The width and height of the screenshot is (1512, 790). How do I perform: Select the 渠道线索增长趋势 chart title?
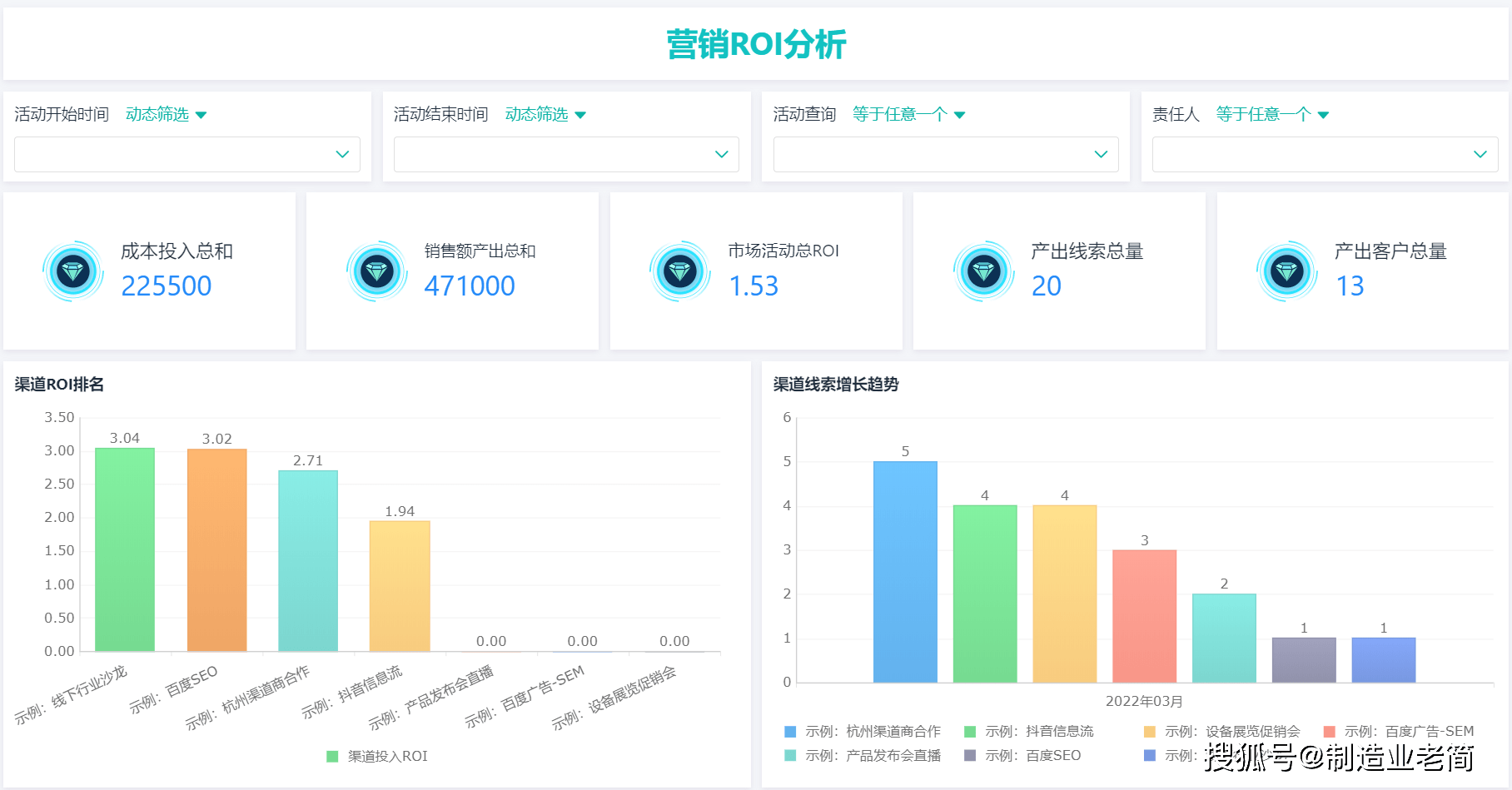836,385
